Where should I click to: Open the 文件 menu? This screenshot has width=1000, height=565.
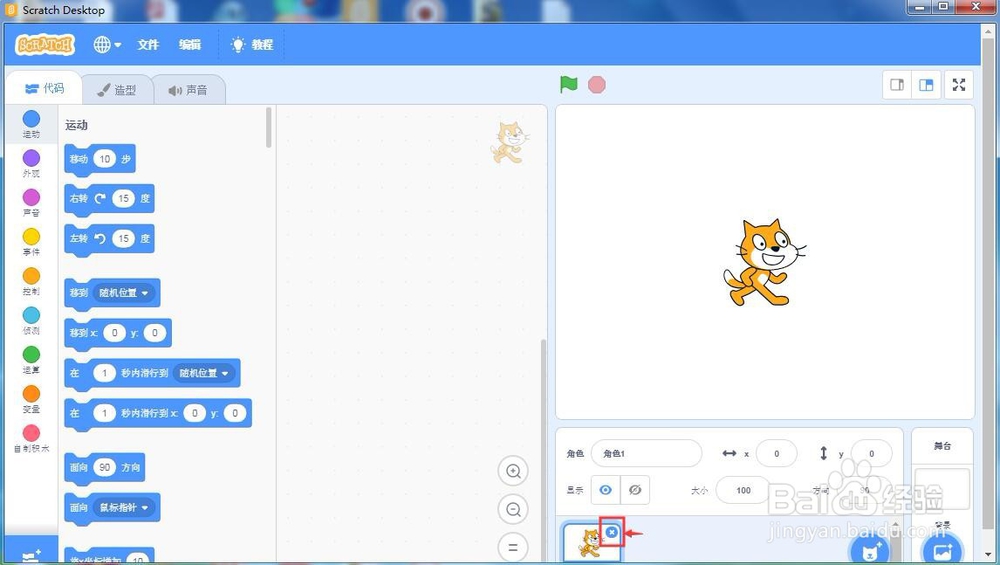click(148, 45)
